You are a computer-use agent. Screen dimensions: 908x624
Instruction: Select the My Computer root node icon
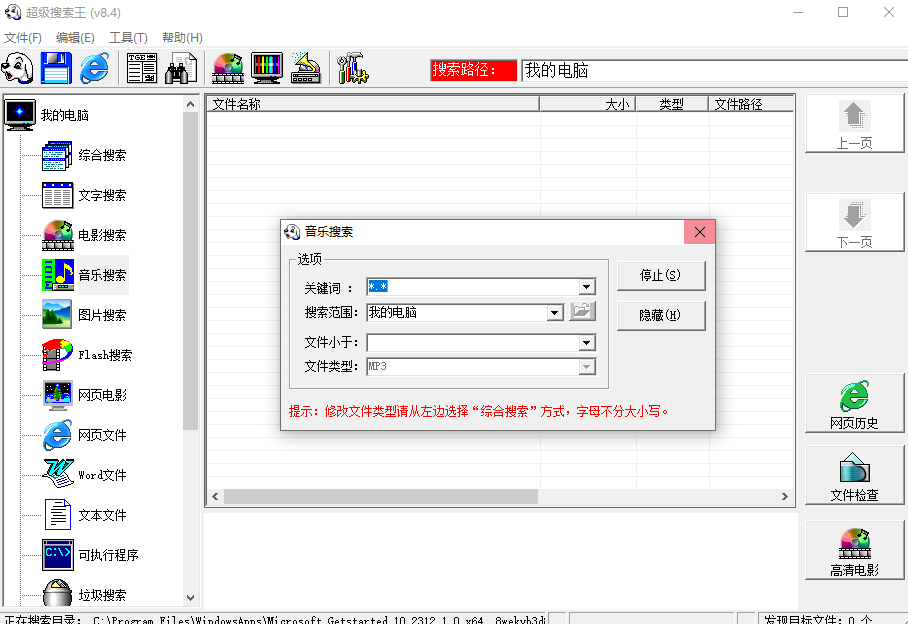pos(20,115)
